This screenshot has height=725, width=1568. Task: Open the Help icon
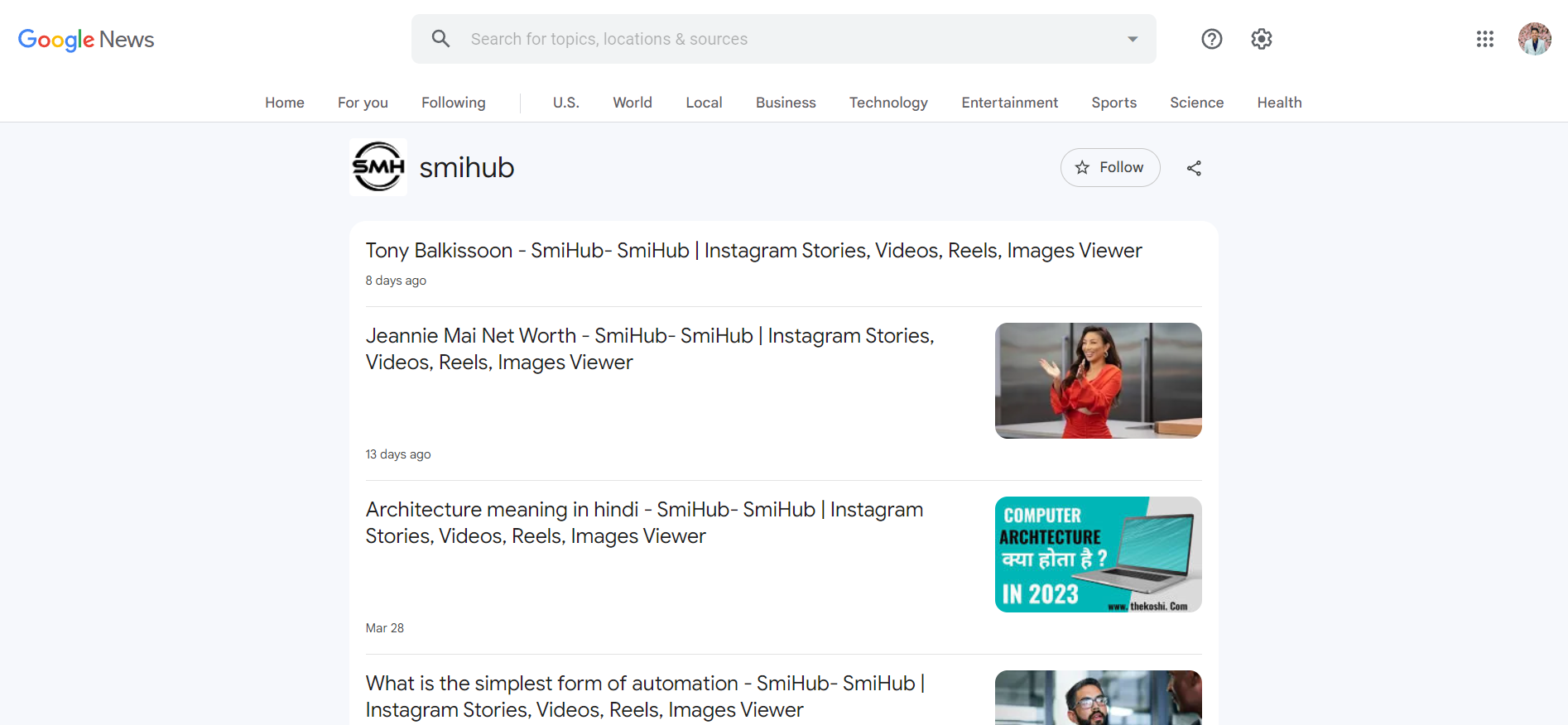tap(1212, 39)
